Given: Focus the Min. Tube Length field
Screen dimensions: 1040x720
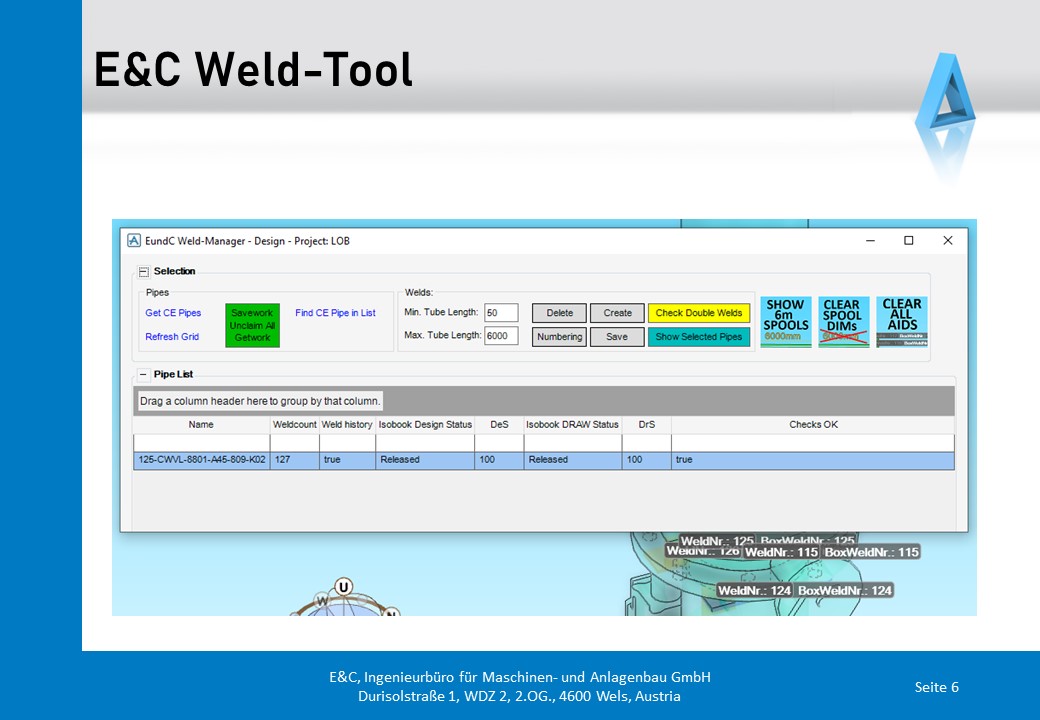Looking at the screenshot, I should tap(501, 313).
